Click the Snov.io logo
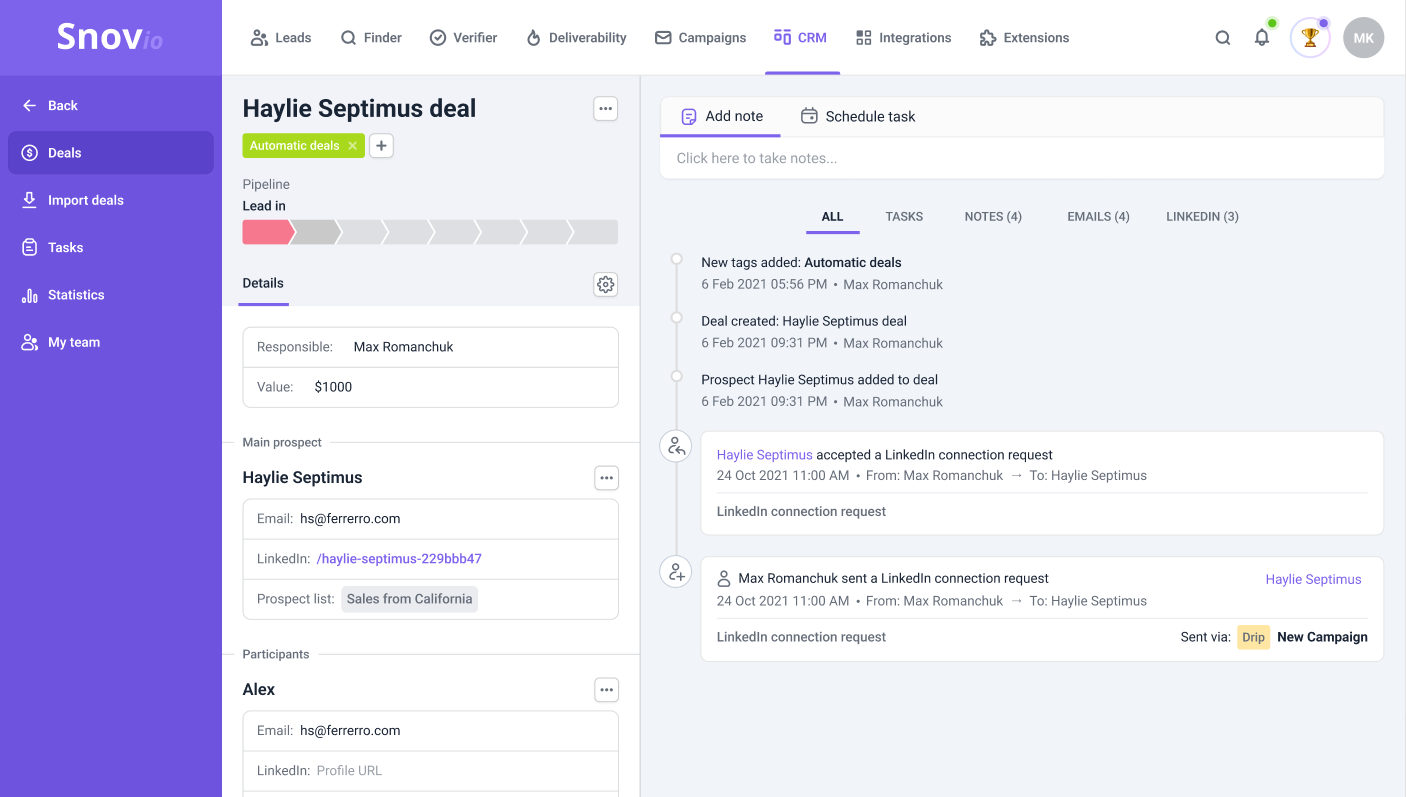Screen dimensions: 1406x797 [x=110, y=37]
